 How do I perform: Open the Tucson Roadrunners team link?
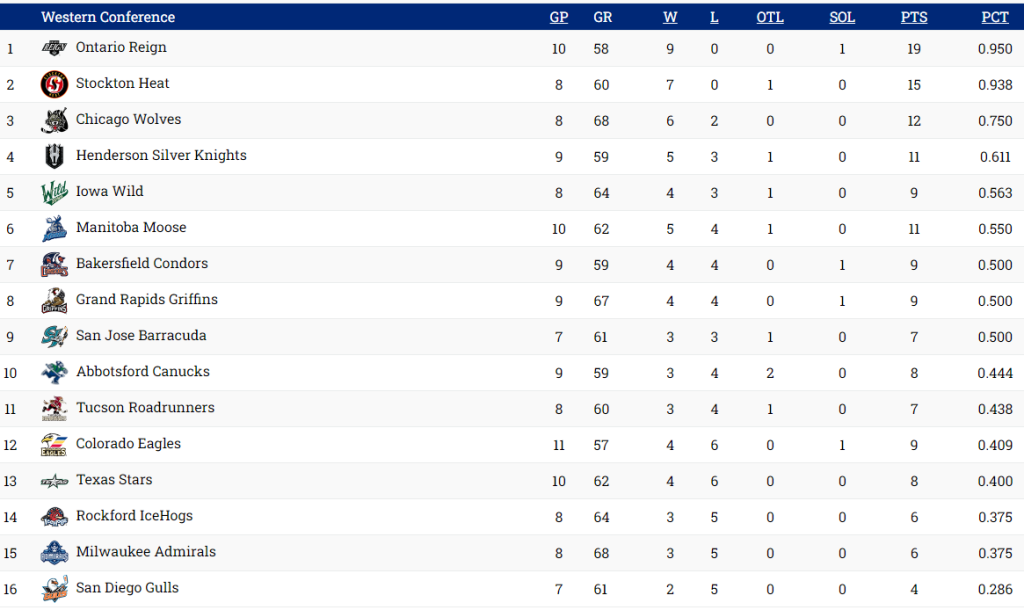point(145,408)
